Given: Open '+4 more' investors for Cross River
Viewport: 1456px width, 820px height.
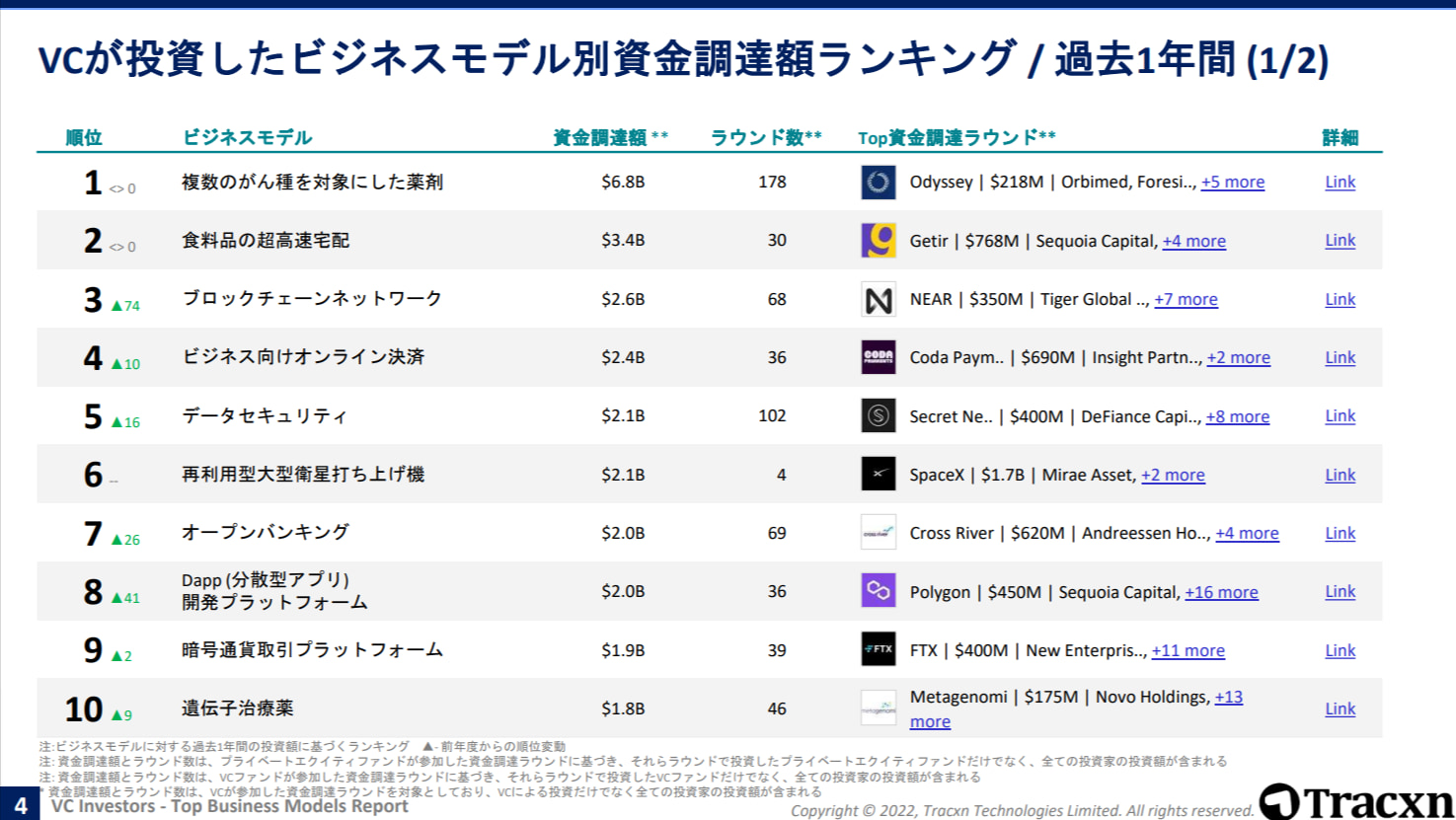Looking at the screenshot, I should (1248, 534).
